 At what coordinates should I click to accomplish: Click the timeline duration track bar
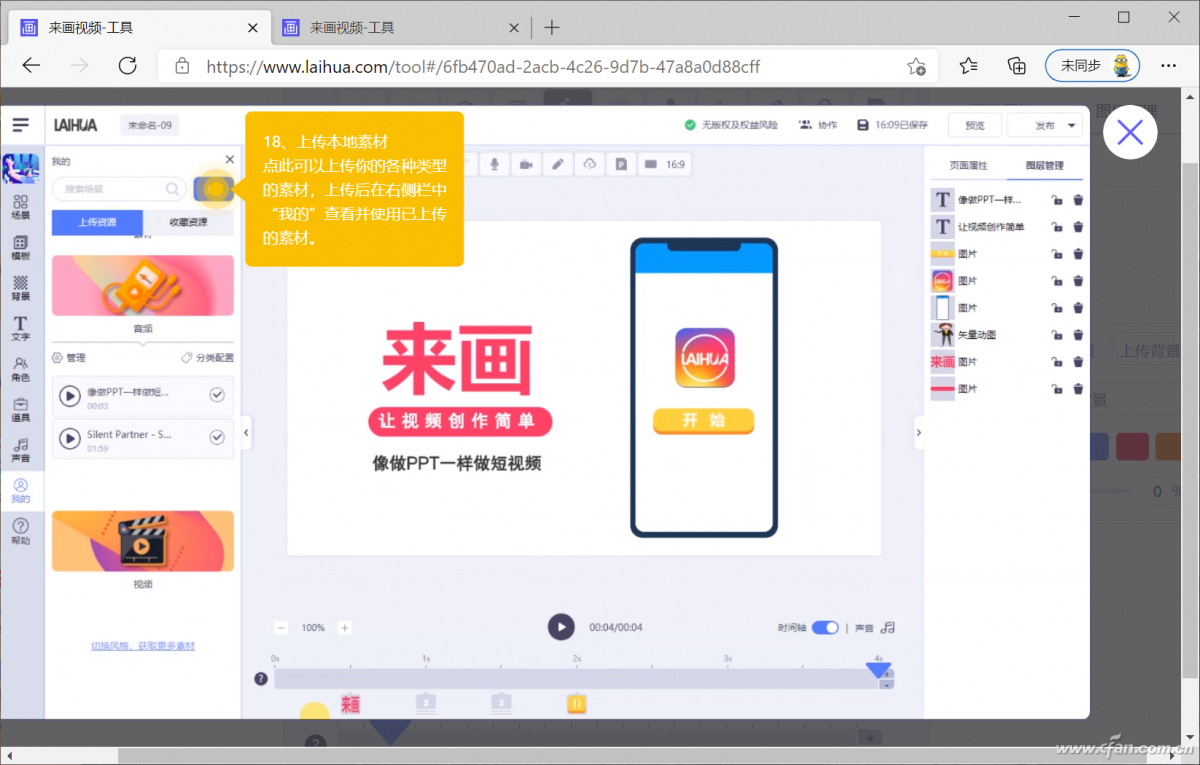click(575, 679)
